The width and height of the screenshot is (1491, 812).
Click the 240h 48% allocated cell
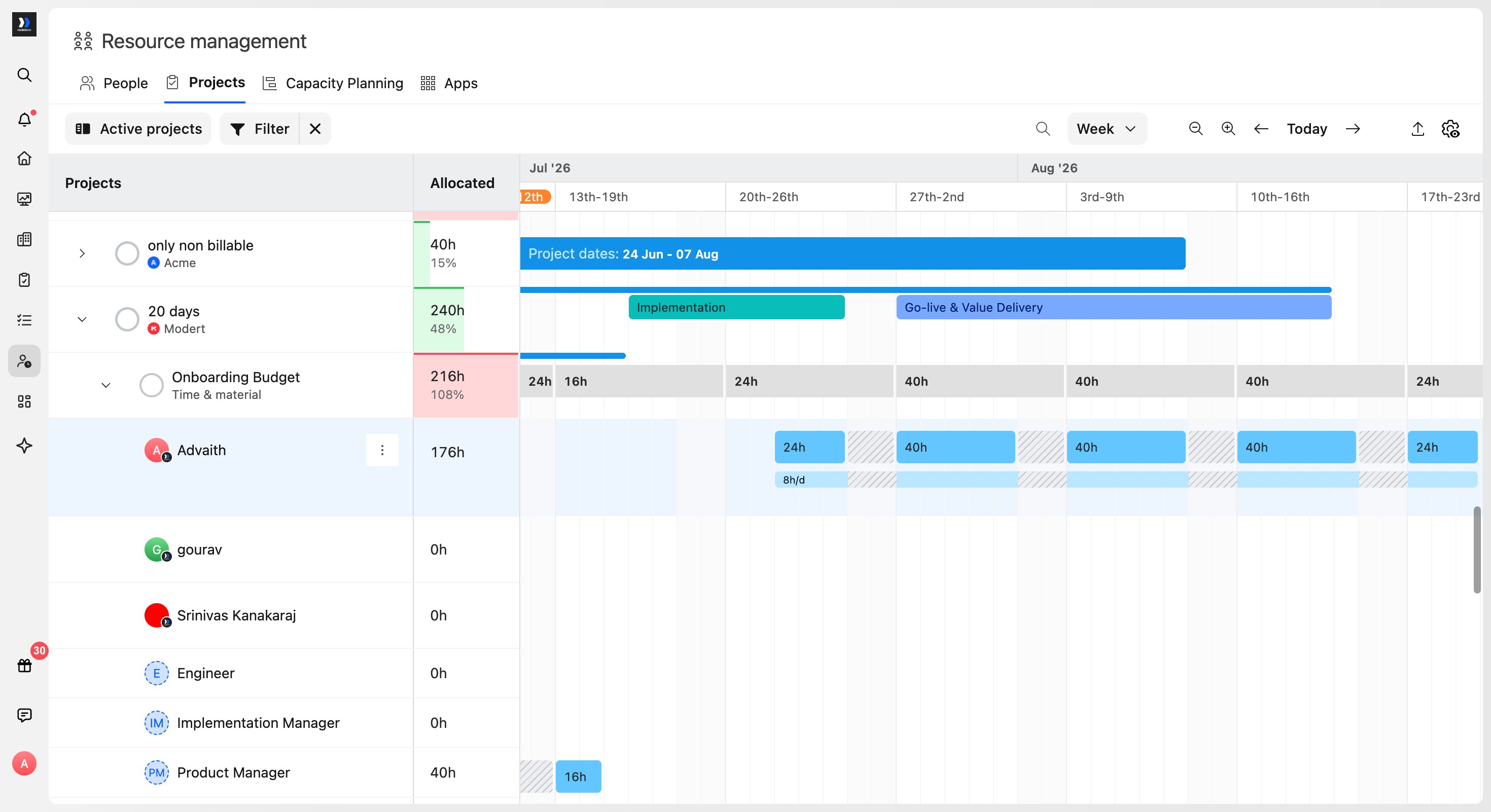466,319
